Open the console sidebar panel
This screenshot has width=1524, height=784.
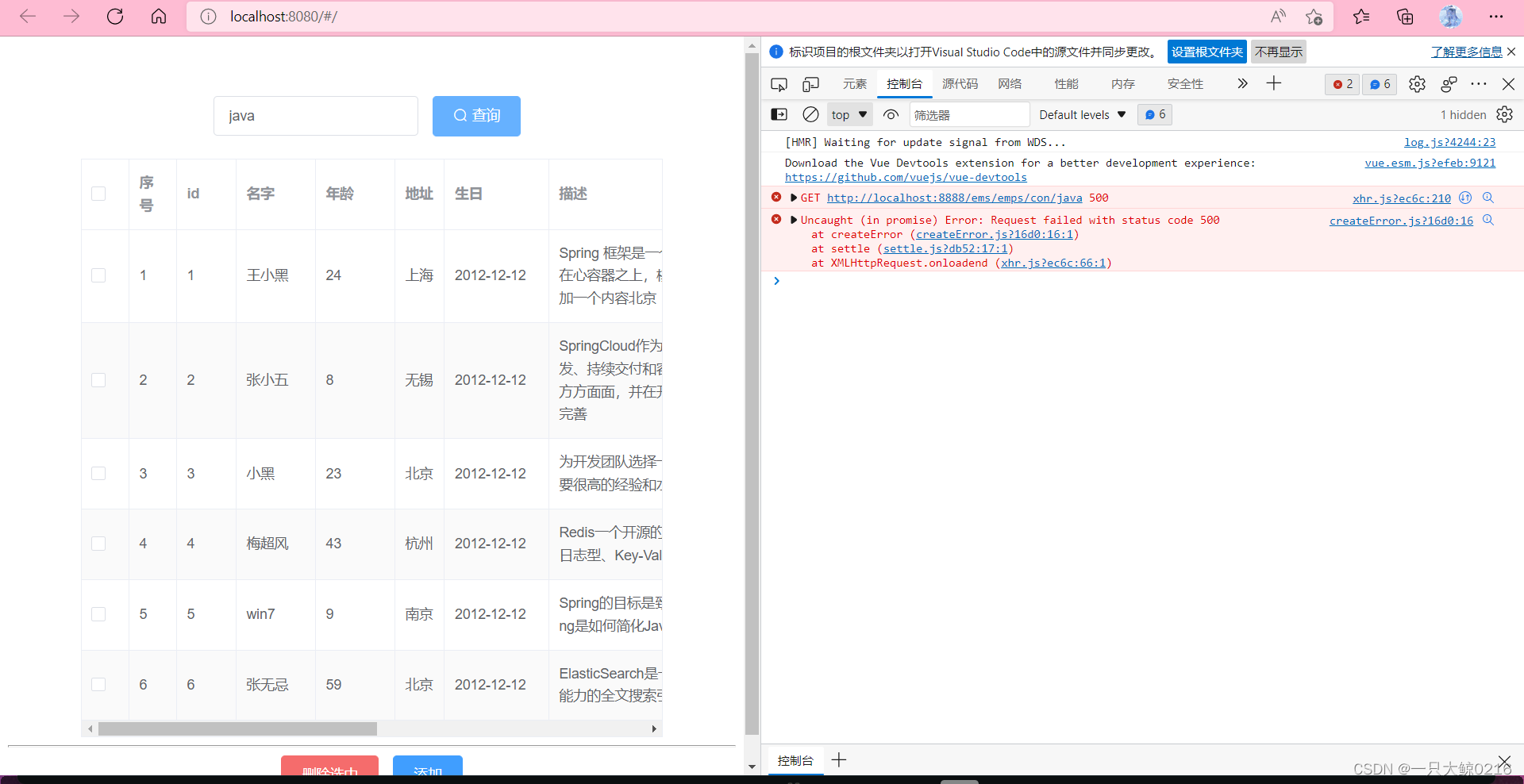(779, 114)
